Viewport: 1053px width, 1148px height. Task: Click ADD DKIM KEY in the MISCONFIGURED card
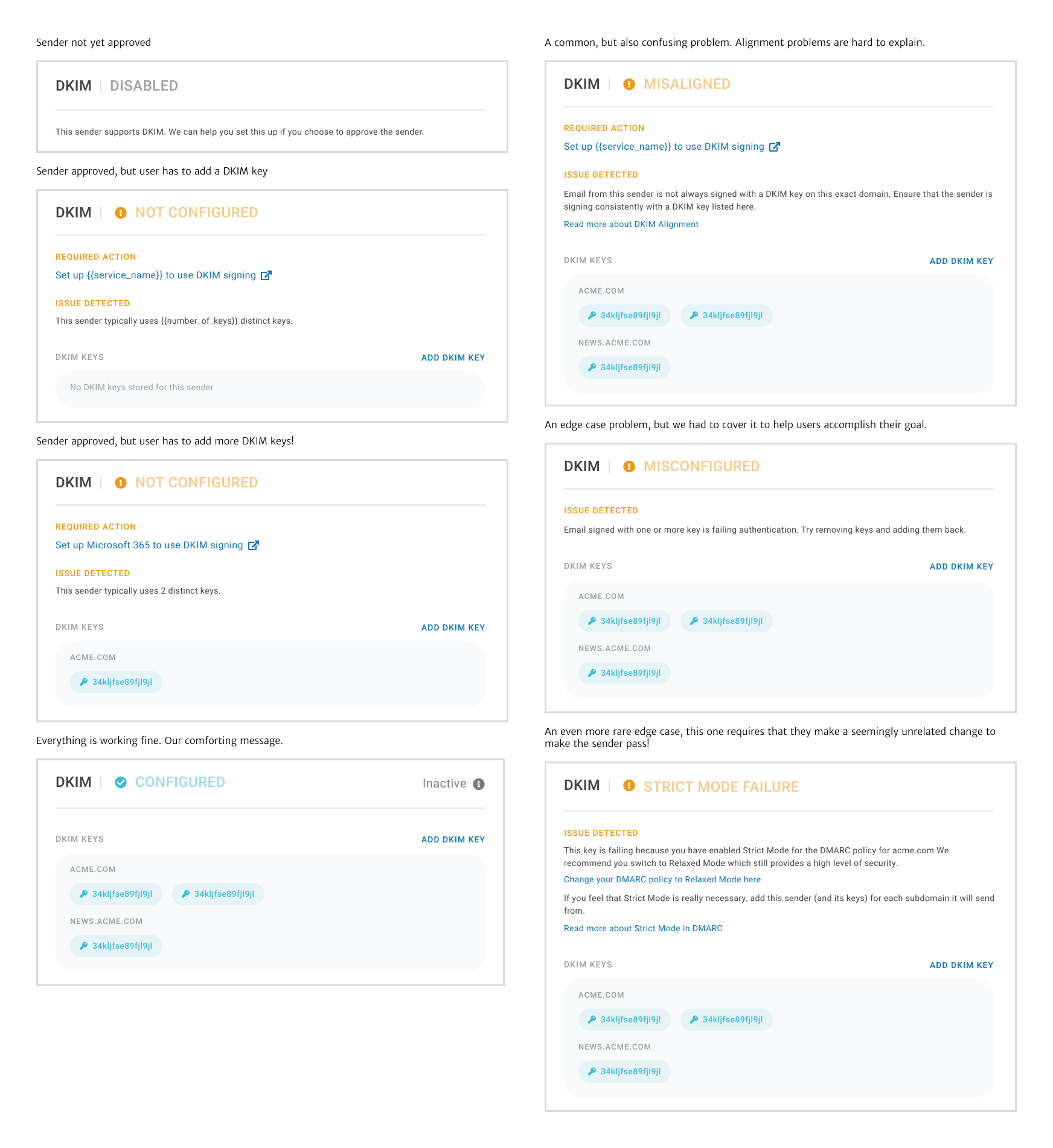(961, 566)
